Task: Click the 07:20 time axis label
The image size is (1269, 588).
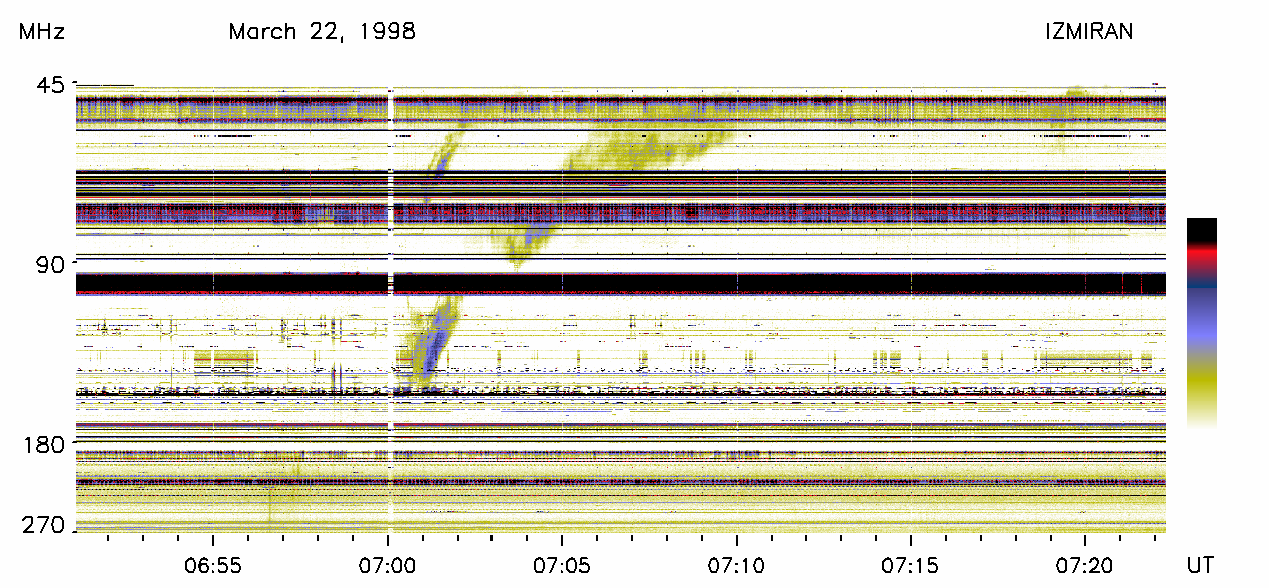Action: 1084,566
